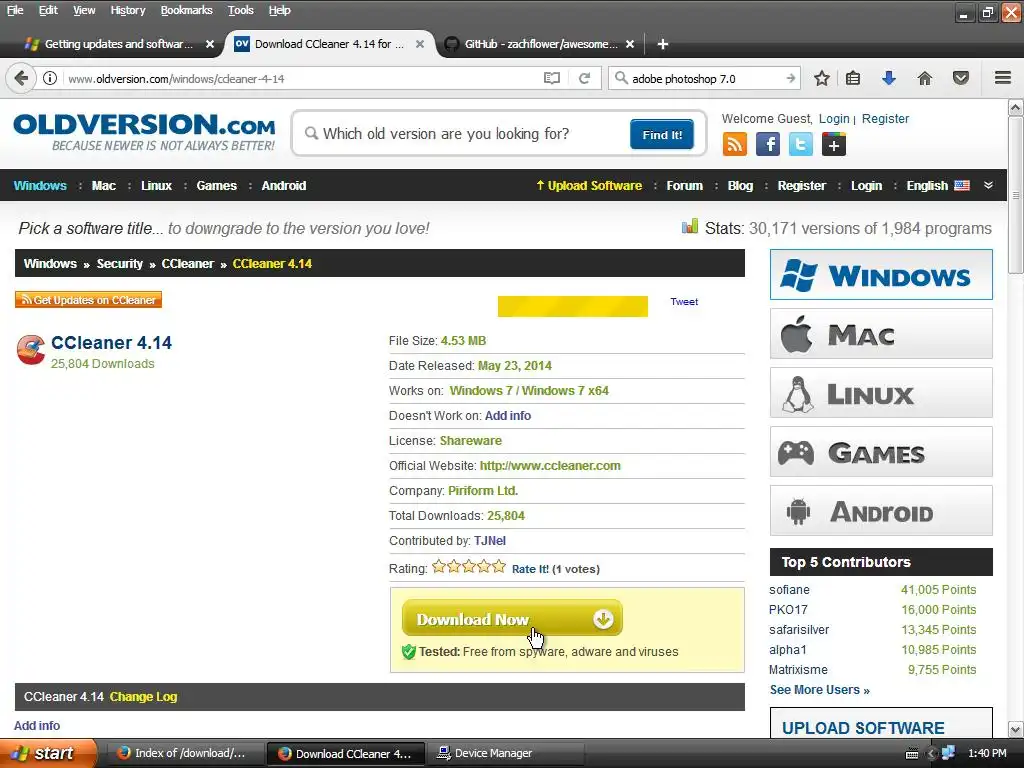
Task: Click the search arrow in Firefox search box
Action: [x=790, y=78]
